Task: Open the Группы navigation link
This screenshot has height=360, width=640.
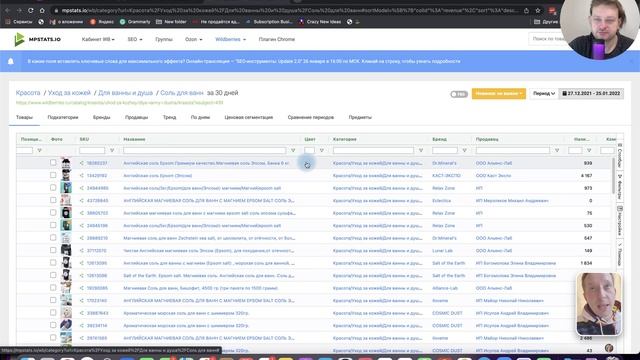Action: (164, 39)
